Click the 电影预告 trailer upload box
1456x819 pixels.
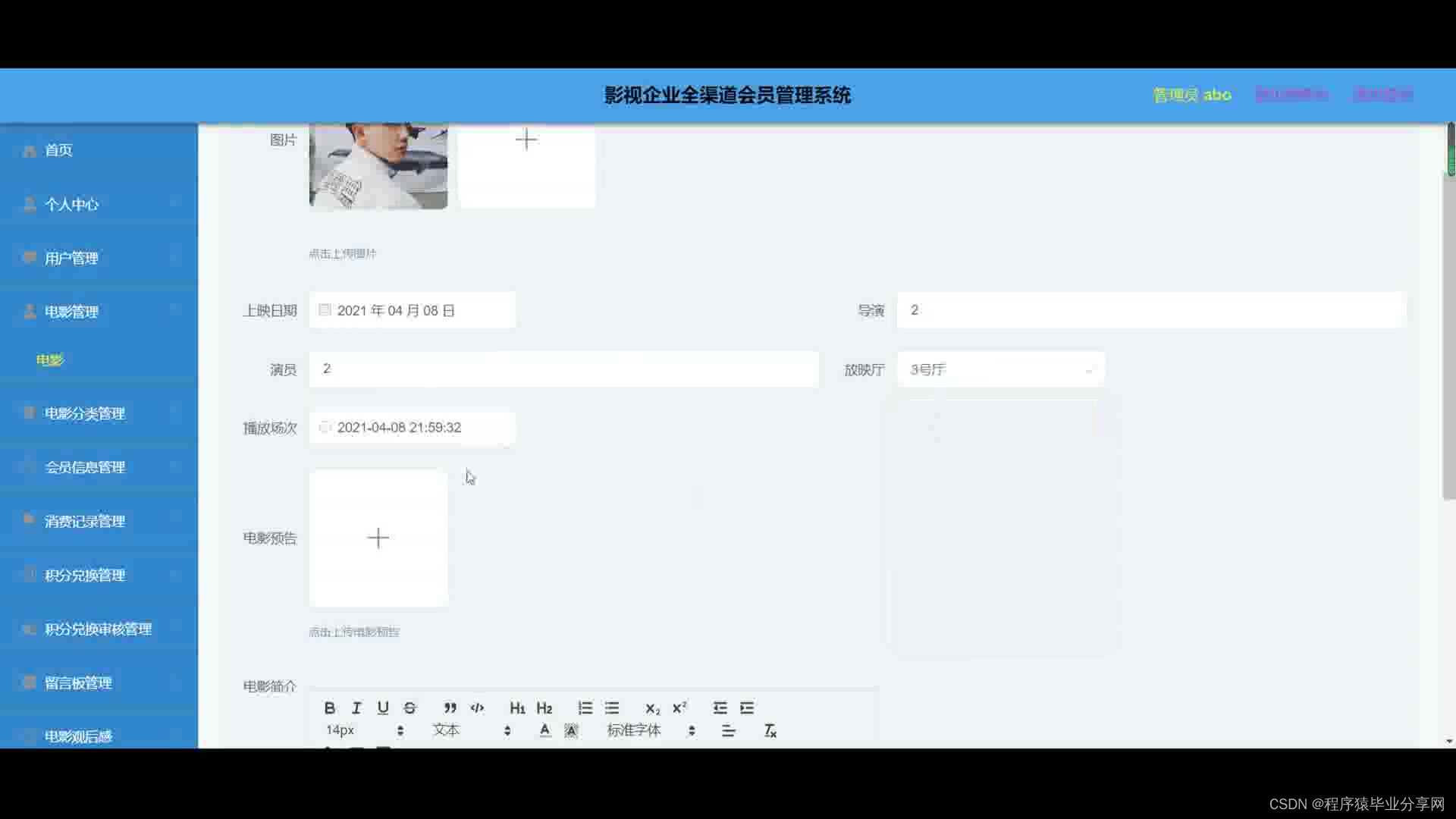point(378,538)
